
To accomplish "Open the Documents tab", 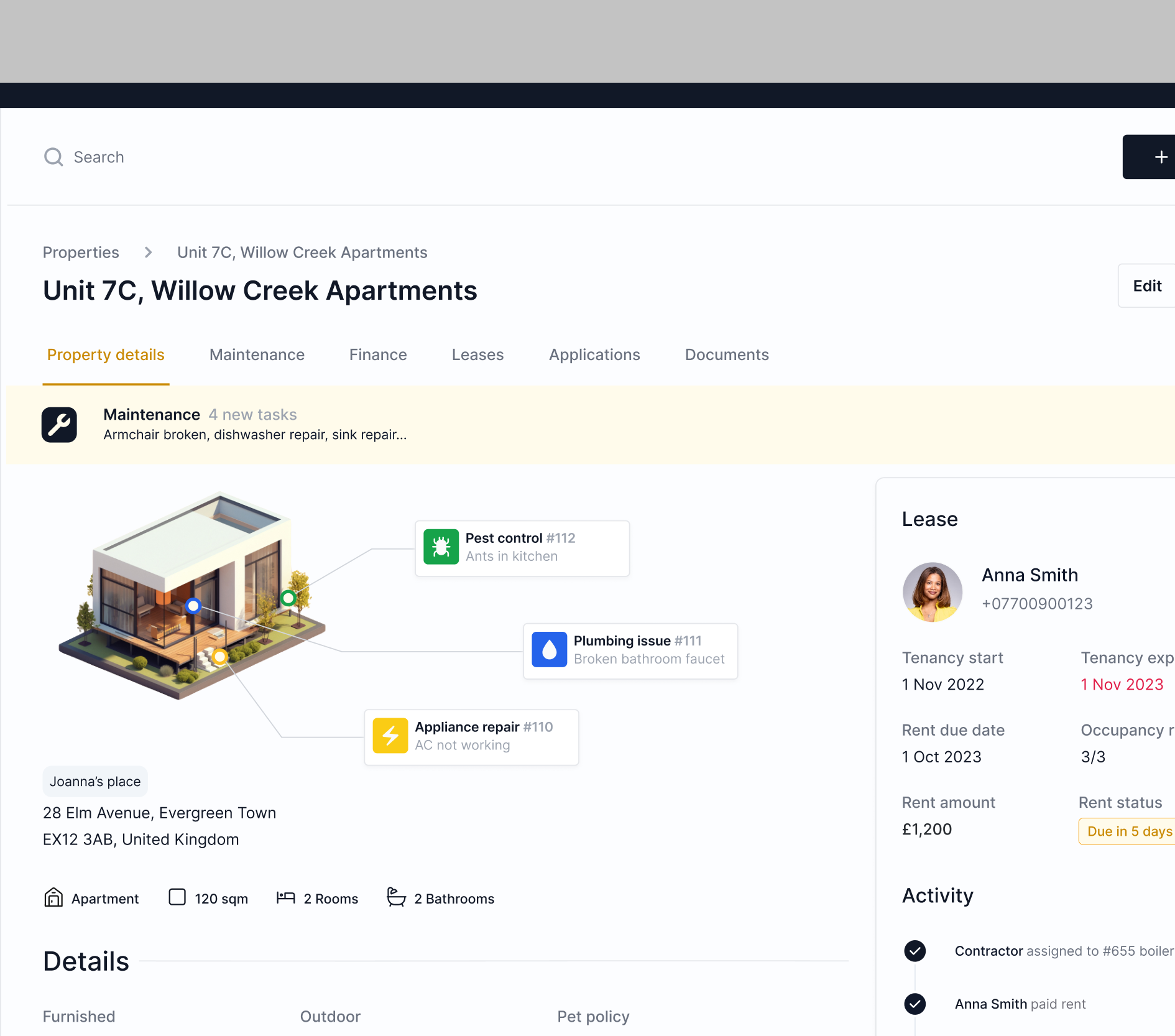I will tap(727, 354).
